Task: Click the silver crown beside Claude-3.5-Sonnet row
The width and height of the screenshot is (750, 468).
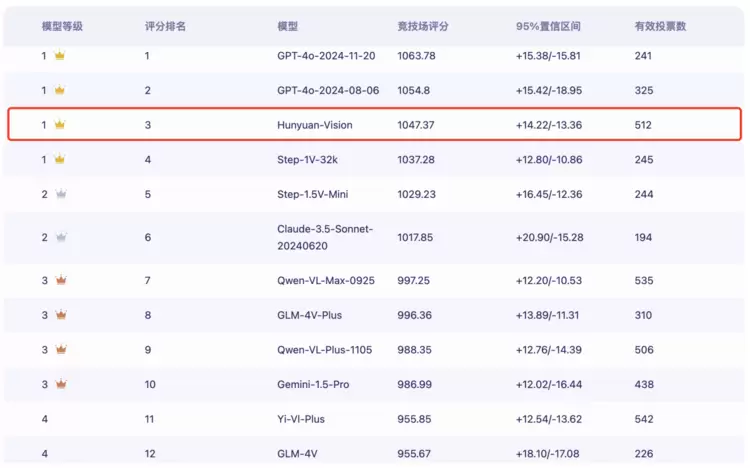Action: [60, 238]
